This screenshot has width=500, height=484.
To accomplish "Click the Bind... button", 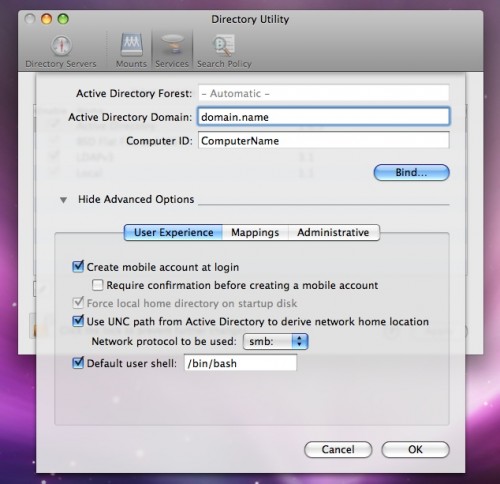I will tap(412, 173).
